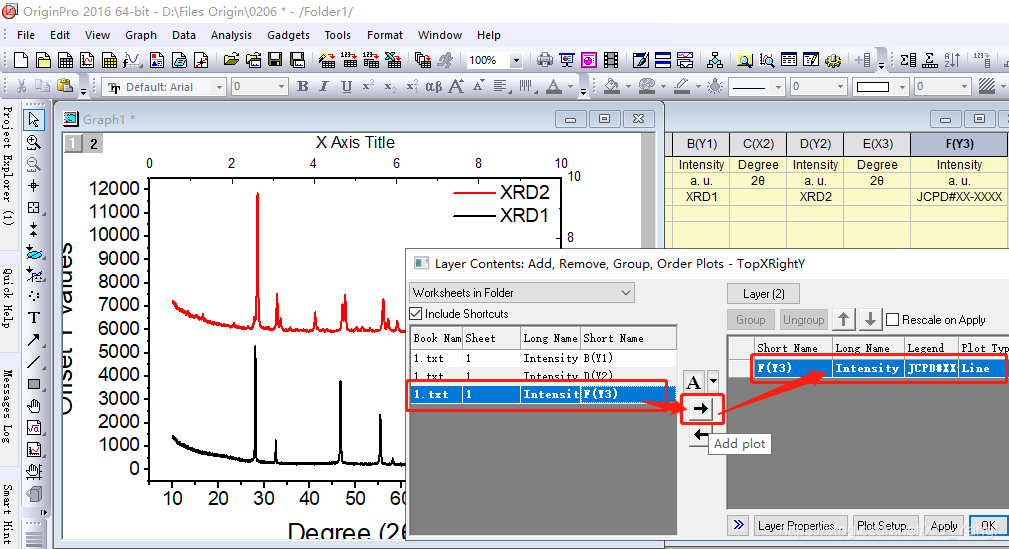
Task: Open fill color paint bucket dropdown arrow
Action: pos(628,87)
